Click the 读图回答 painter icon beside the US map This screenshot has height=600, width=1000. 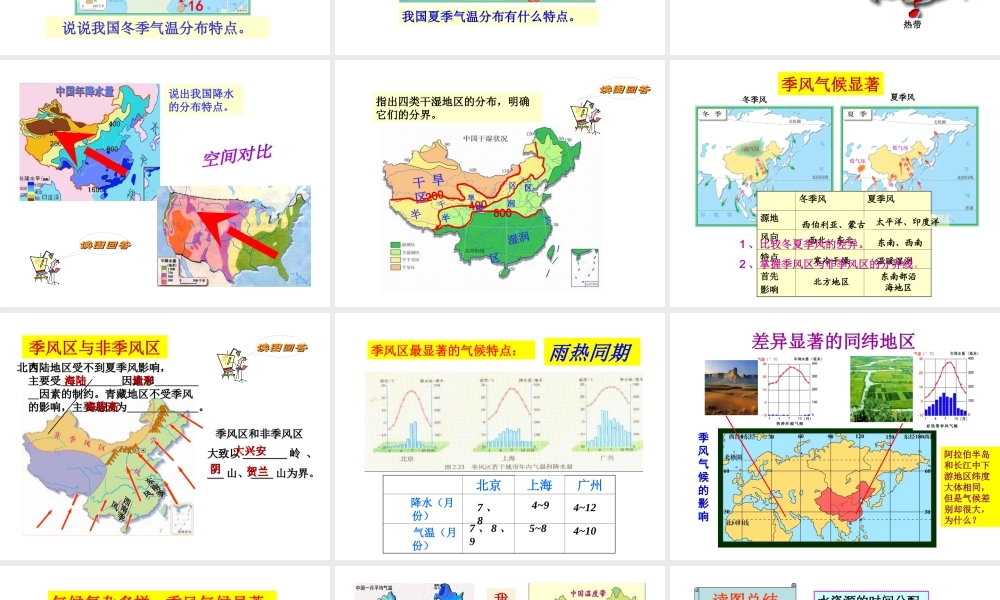[45, 267]
